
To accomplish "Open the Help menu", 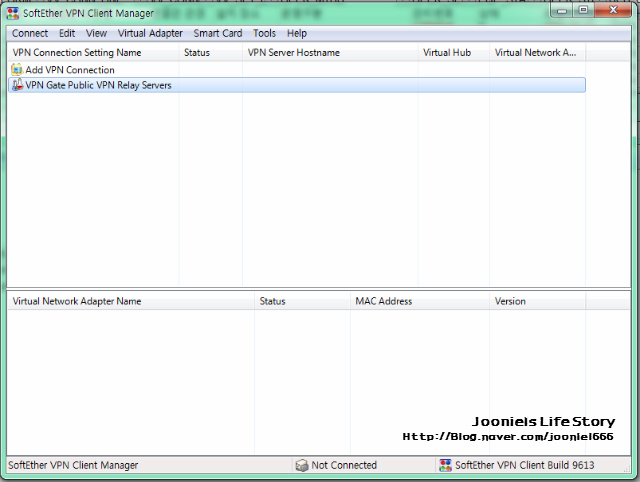I will (297, 33).
